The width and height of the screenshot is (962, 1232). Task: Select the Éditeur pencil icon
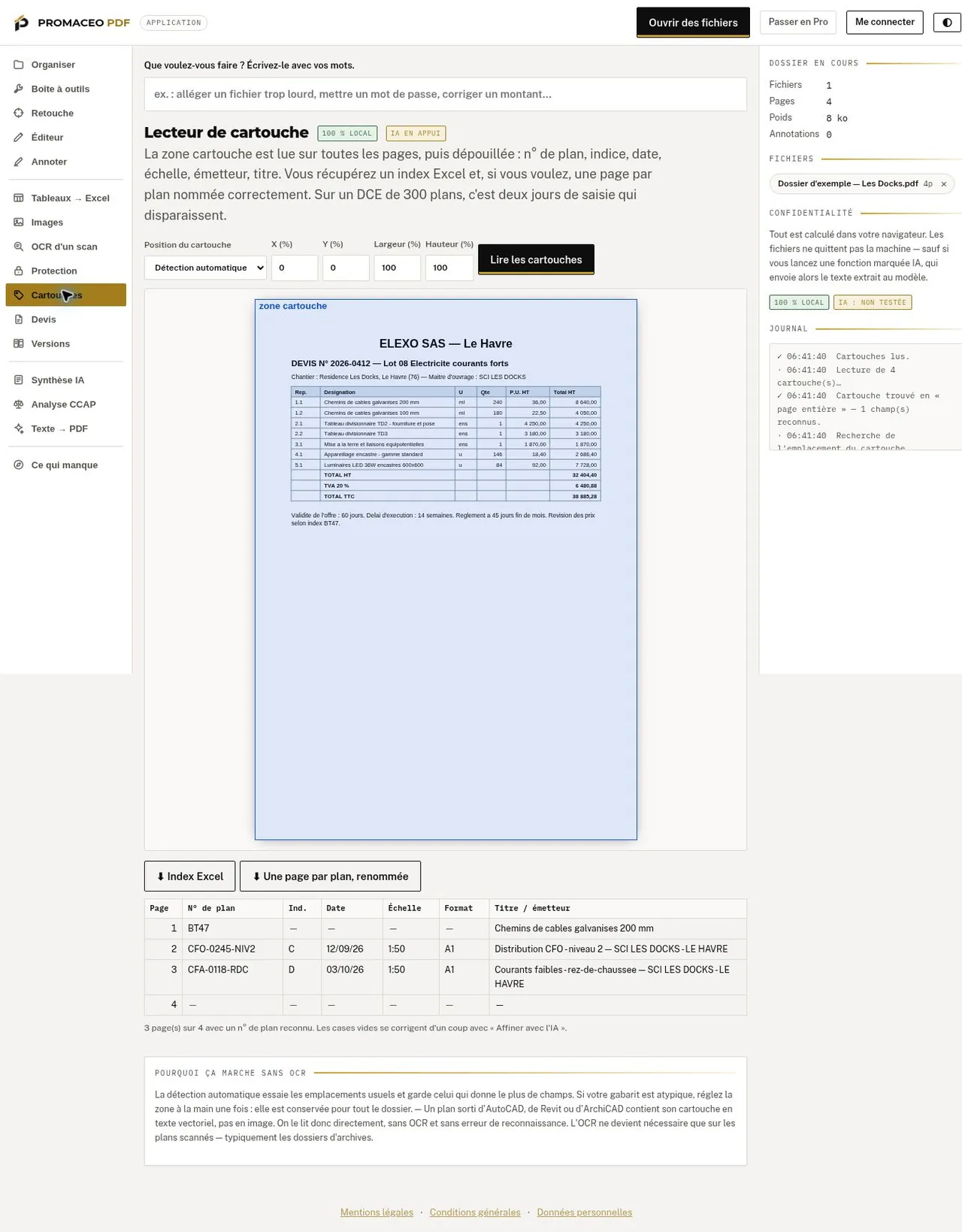tap(19, 137)
